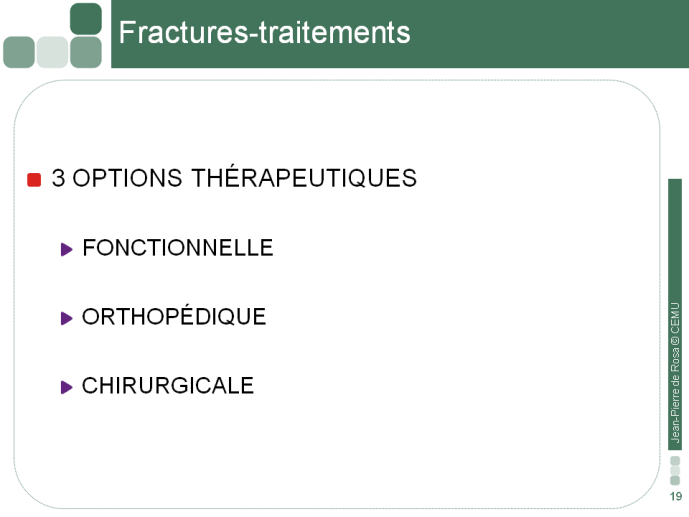Click the purple arrow beside ORTHOPÉDIQUE
Image resolution: width=689 pixels, height=517 pixels.
66,318
